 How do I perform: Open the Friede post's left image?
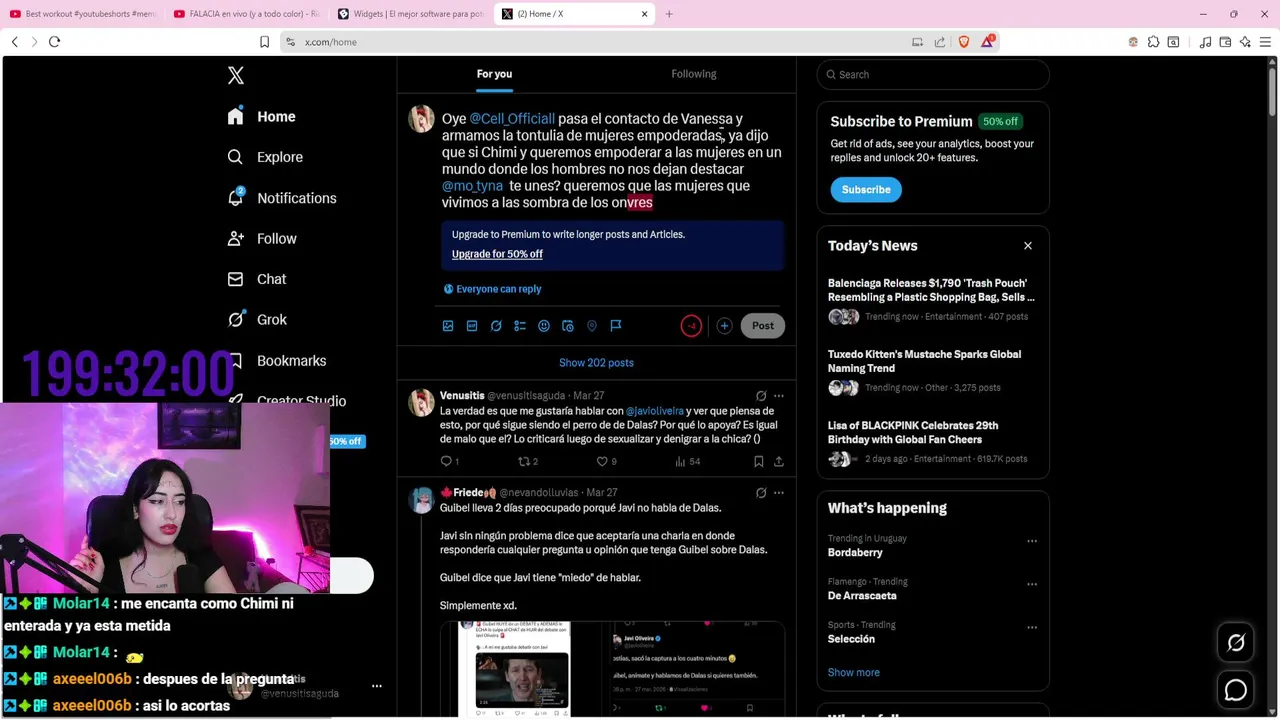coord(522,668)
